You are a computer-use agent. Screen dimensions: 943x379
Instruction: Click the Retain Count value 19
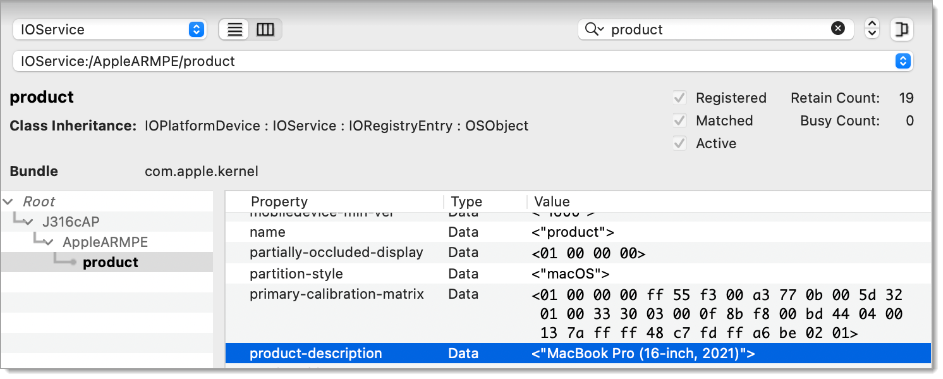pyautogui.click(x=906, y=98)
